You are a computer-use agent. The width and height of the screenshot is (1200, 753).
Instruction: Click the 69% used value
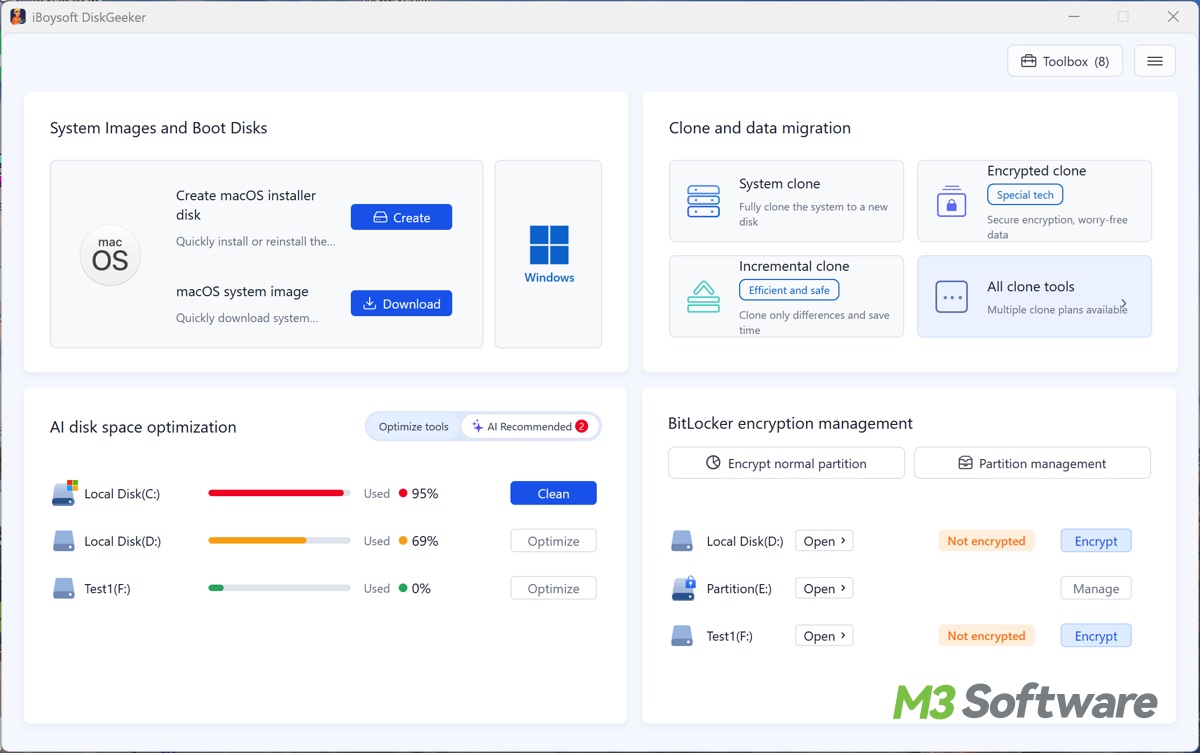pyautogui.click(x=425, y=541)
